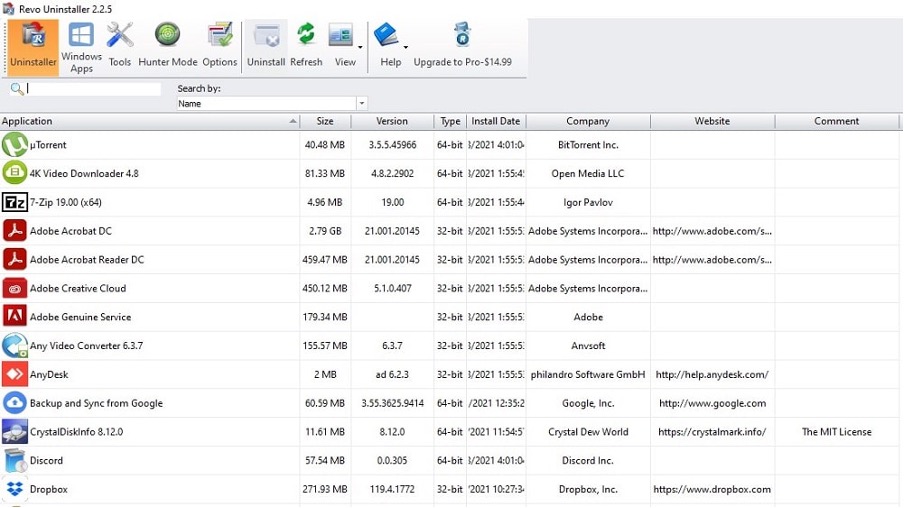The height and width of the screenshot is (508, 904).
Task: Click the https://www.dropbox.com website cell
Action: pyautogui.click(x=712, y=489)
